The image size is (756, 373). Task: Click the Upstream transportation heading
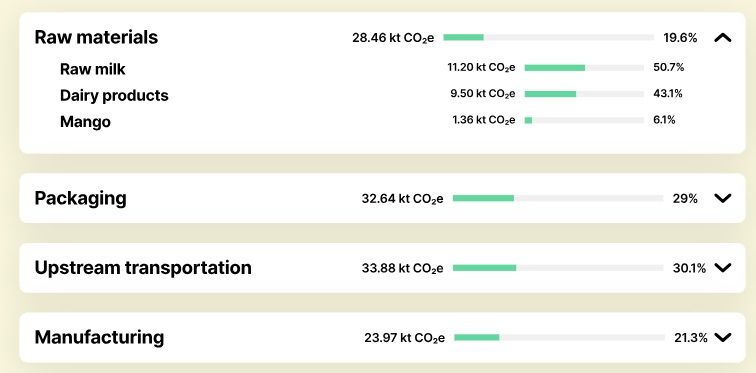143,267
